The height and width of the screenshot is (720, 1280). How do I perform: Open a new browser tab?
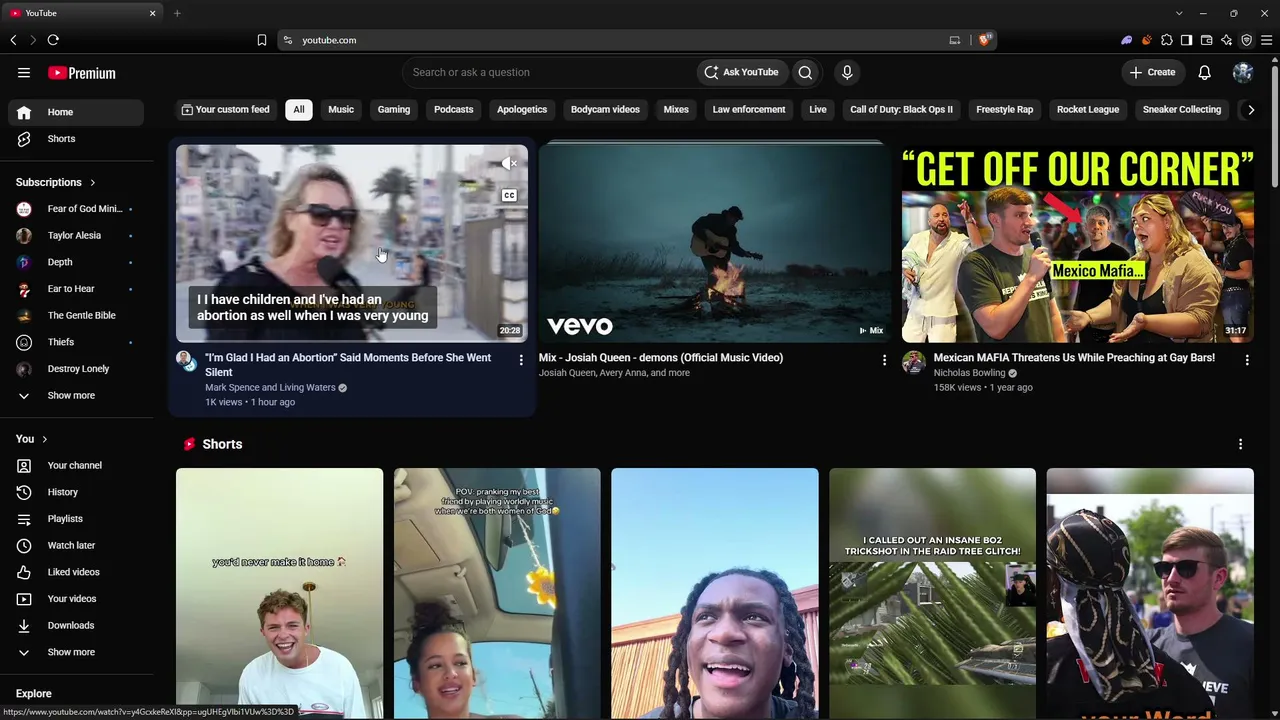click(177, 13)
